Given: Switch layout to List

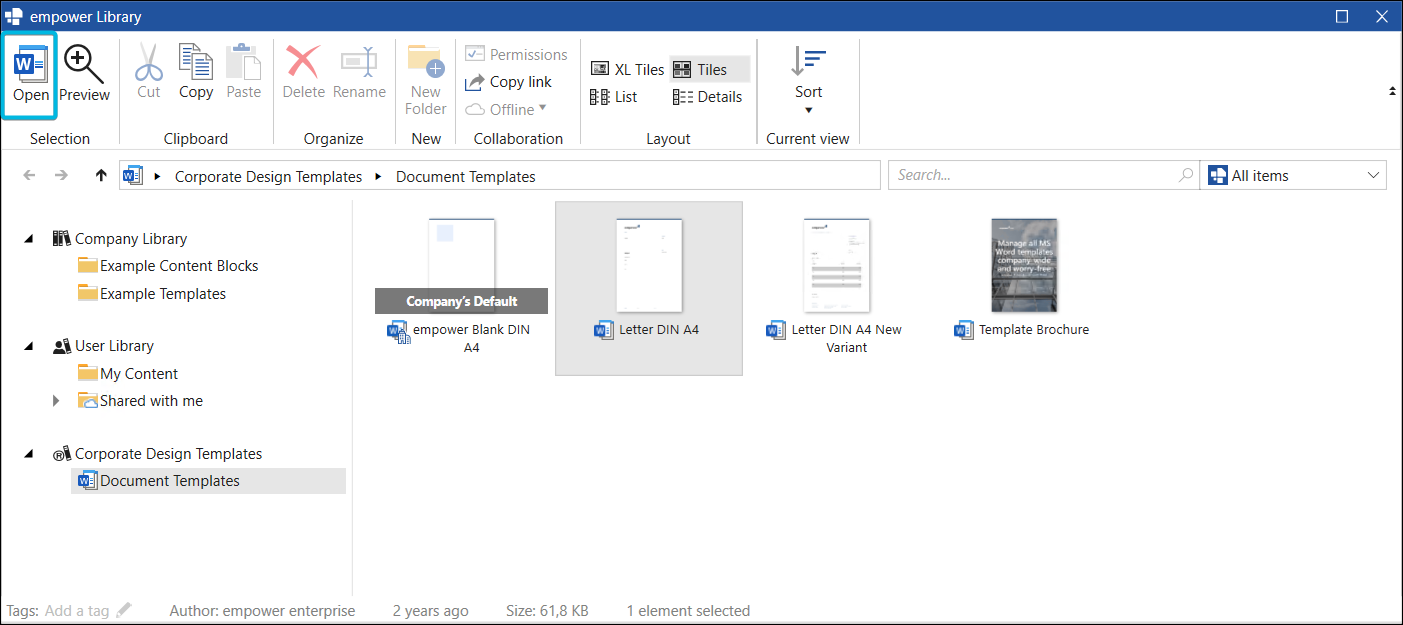Looking at the screenshot, I should (x=614, y=97).
